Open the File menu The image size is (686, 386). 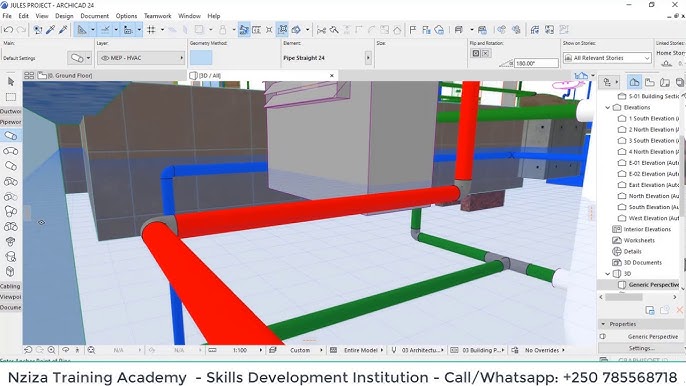pyautogui.click(x=7, y=16)
